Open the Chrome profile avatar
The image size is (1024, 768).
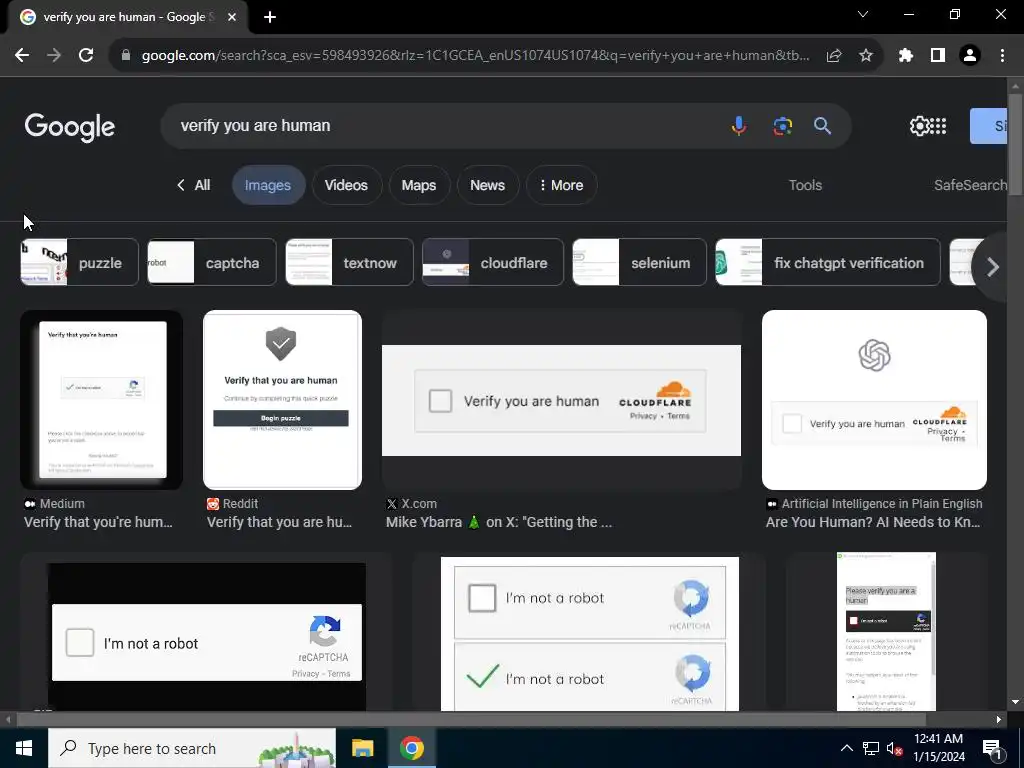(970, 56)
